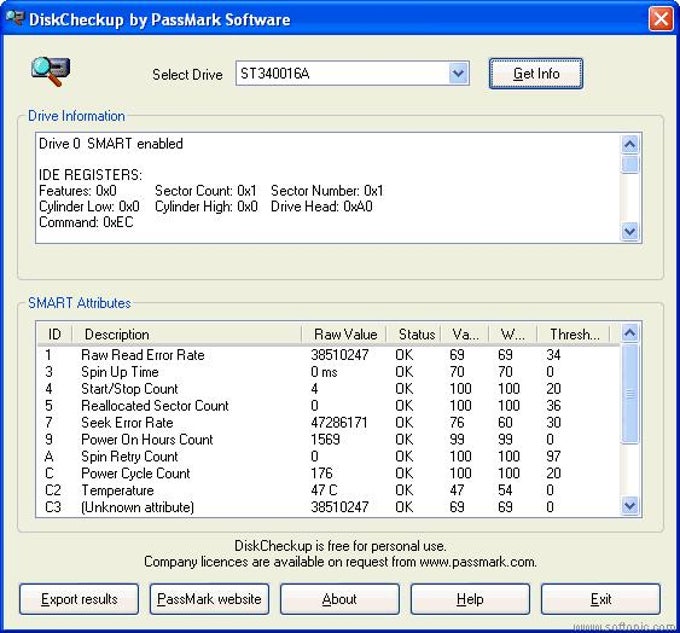Viewport: 680px width, 633px height.
Task: Click the Exit button
Action: click(601, 599)
